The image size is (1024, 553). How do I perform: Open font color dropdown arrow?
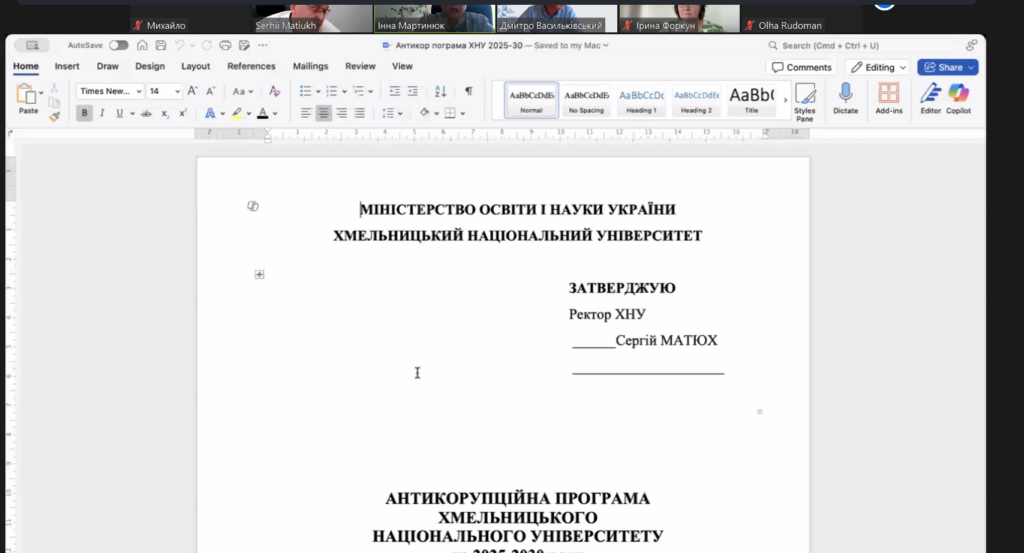[275, 114]
